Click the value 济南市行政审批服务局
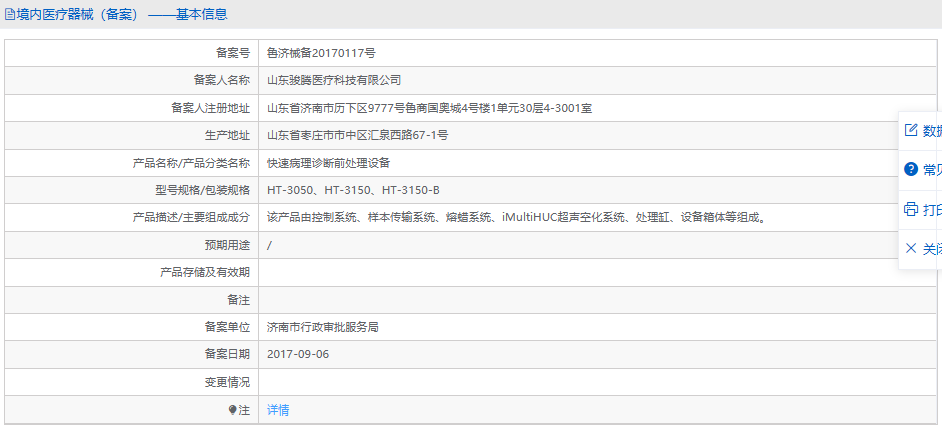The width and height of the screenshot is (942, 430). point(323,327)
